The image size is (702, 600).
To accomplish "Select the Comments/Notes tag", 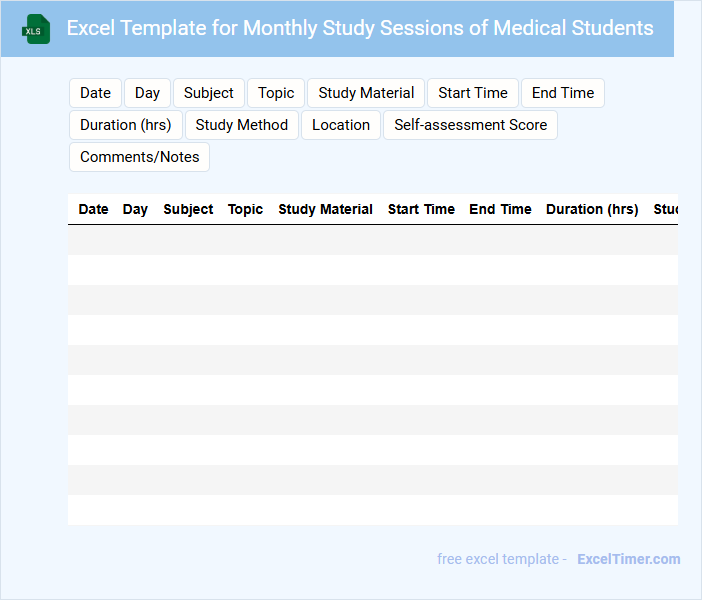I will point(139,157).
